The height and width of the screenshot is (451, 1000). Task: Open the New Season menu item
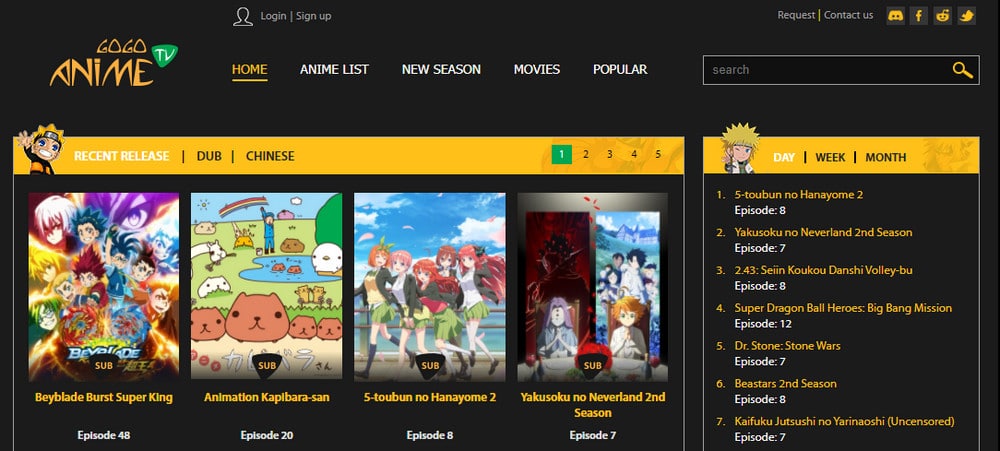click(x=441, y=69)
